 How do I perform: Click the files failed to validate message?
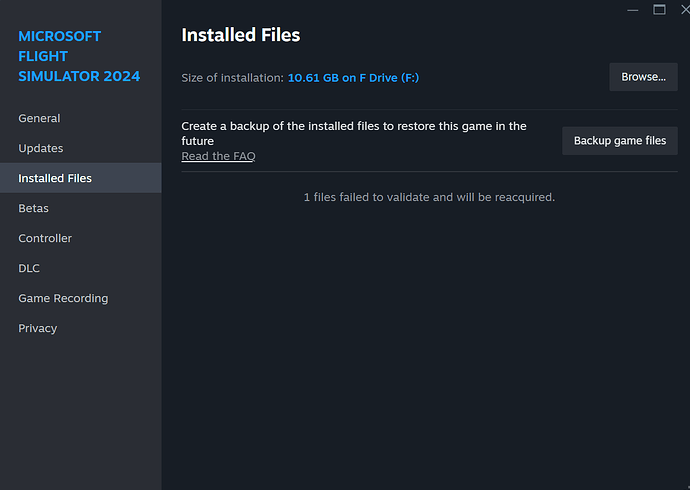point(429,197)
